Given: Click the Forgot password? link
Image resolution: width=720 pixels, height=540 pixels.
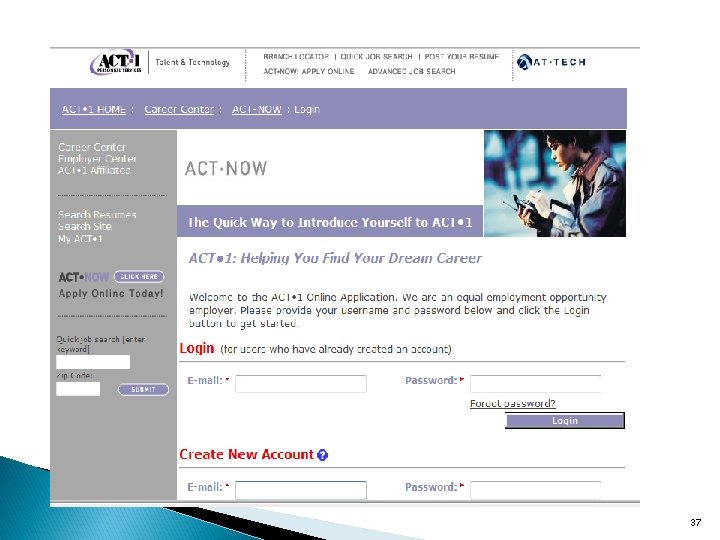Looking at the screenshot, I should pyautogui.click(x=512, y=403).
